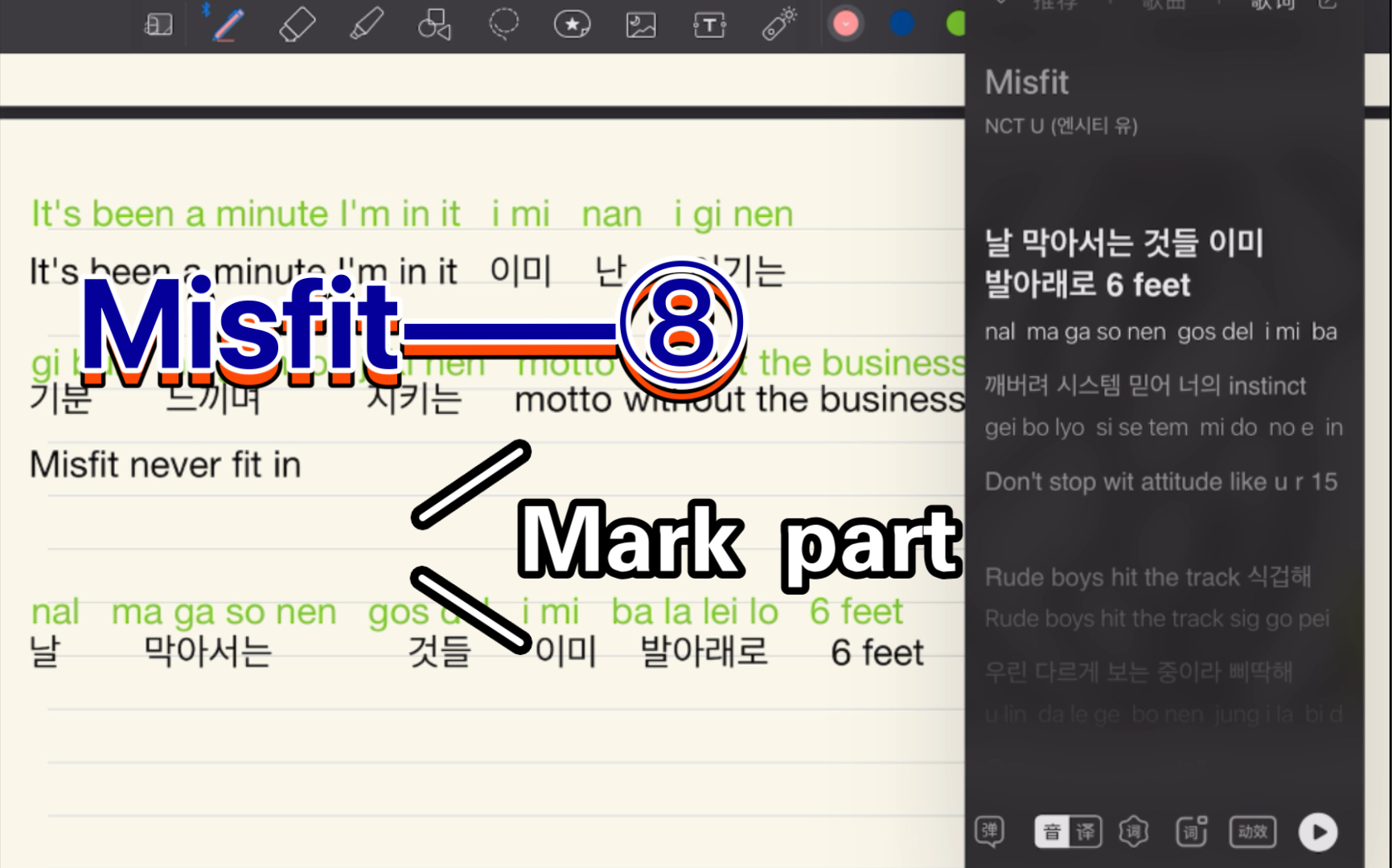
Task: Jump to lyric line 깨버려 시스템 믿어 너의 instinct
Action: coord(1145,386)
